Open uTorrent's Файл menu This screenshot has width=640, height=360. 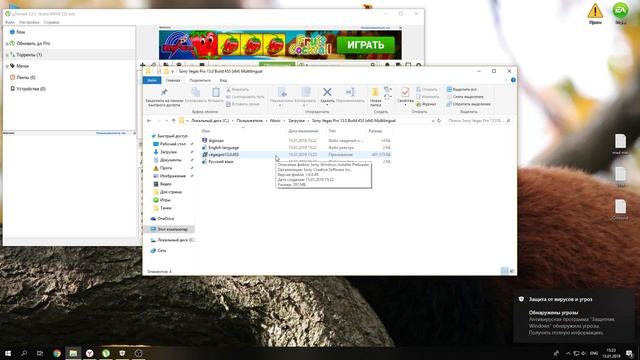10,22
